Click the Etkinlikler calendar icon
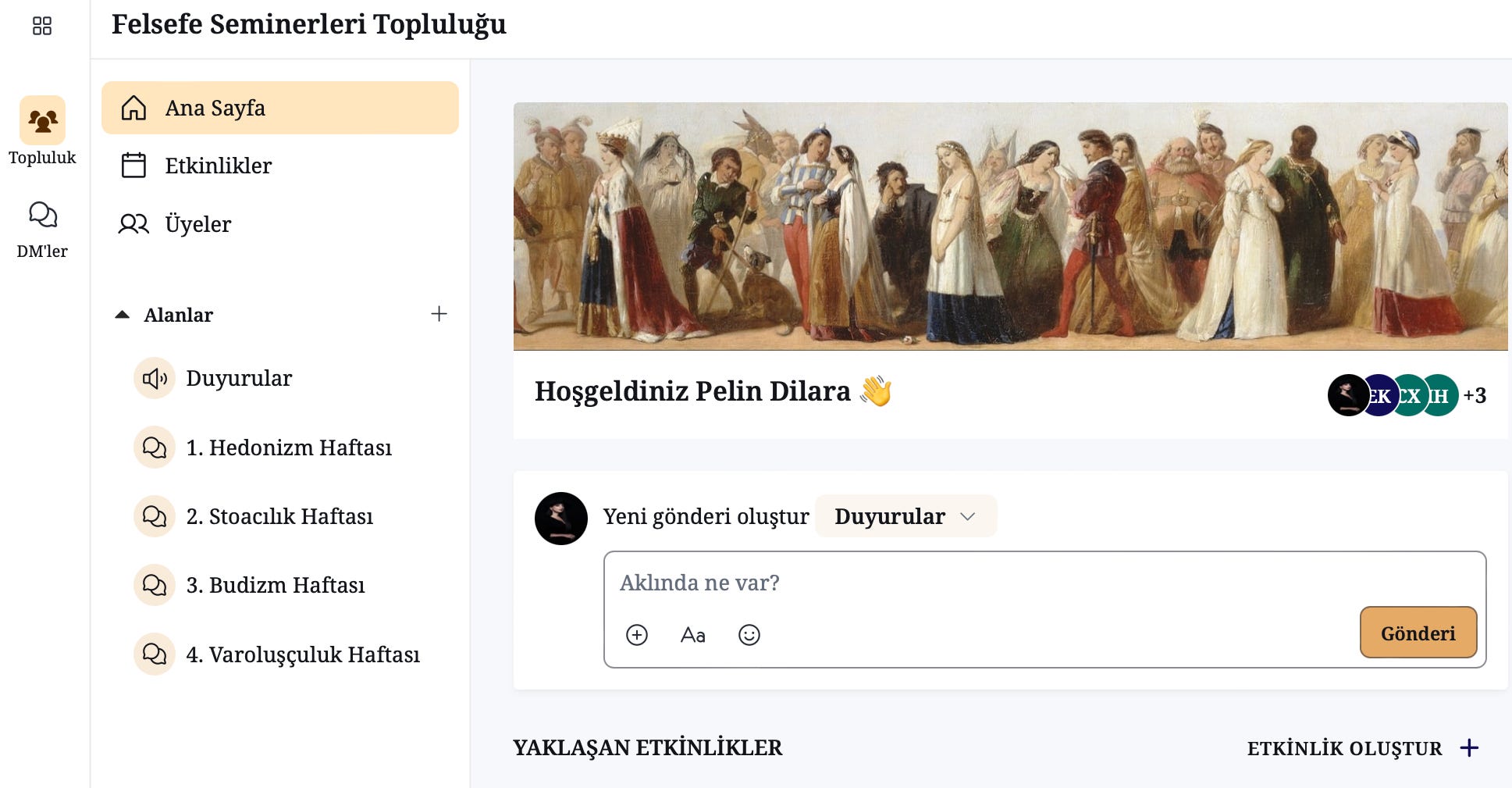The height and width of the screenshot is (788, 1512). 133,166
